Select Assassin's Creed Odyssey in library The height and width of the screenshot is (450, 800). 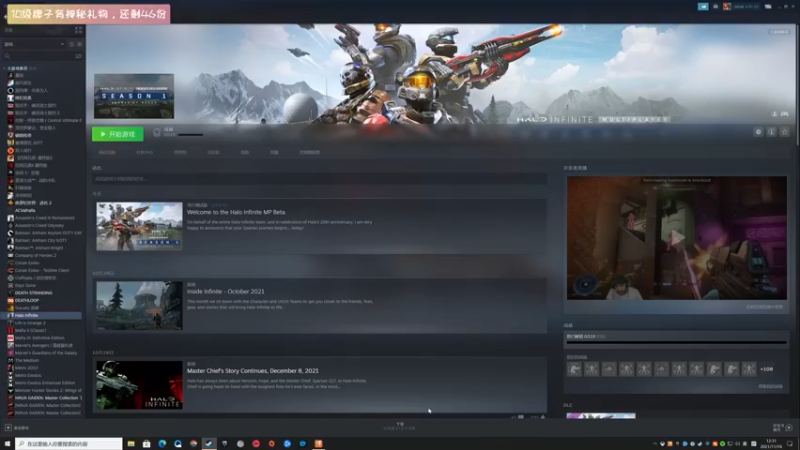[39, 226]
